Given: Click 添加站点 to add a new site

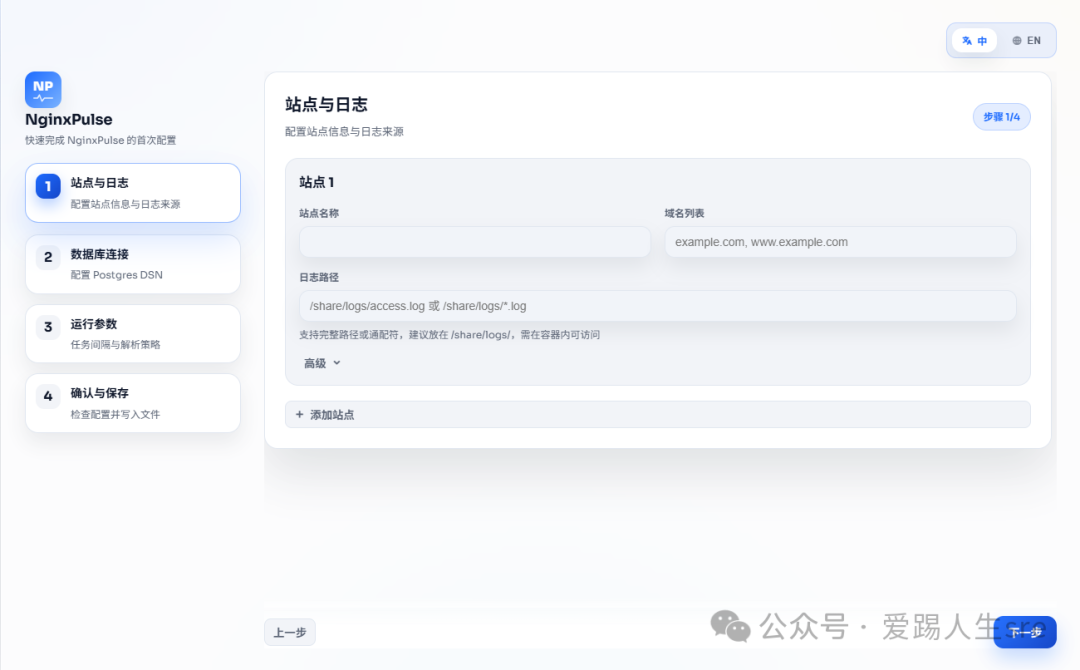Looking at the screenshot, I should pyautogui.click(x=330, y=414).
